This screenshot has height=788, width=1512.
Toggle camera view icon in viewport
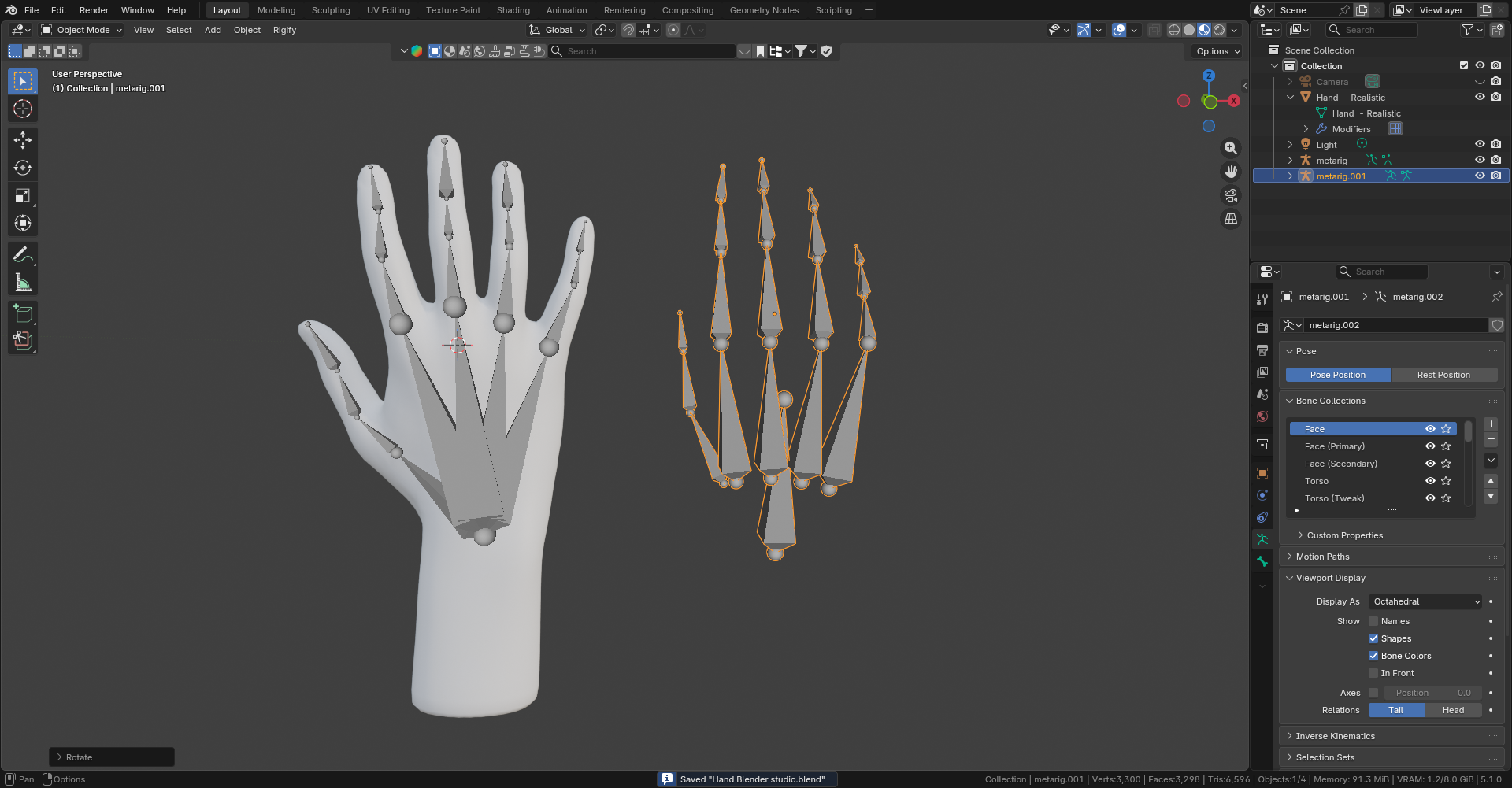pos(1231,195)
